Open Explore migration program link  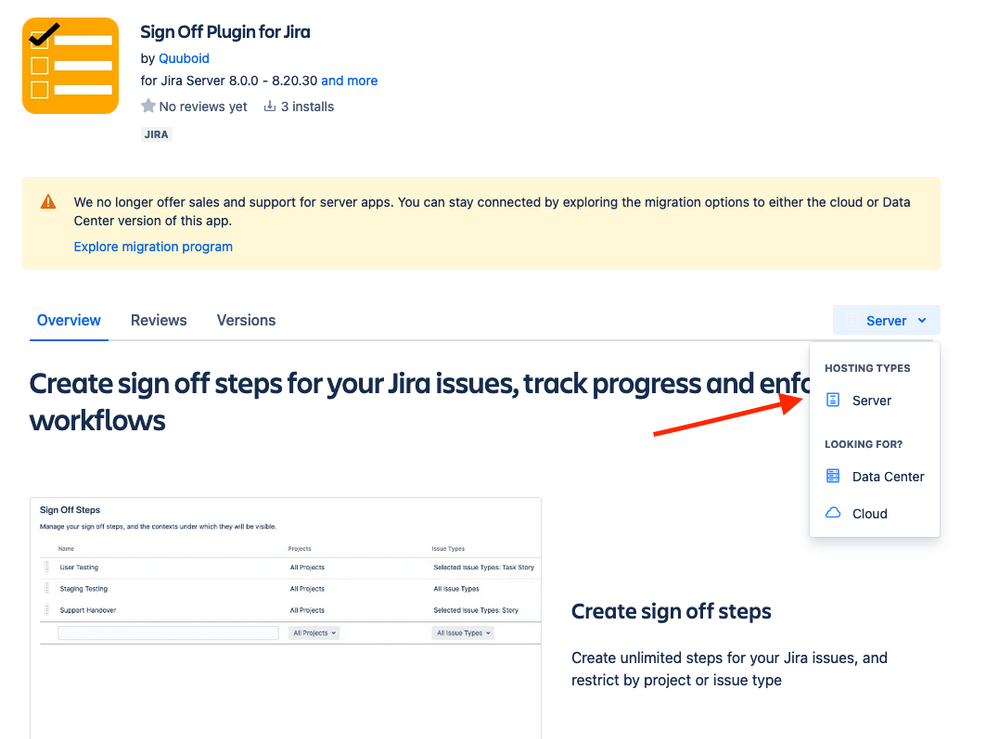[x=153, y=247]
